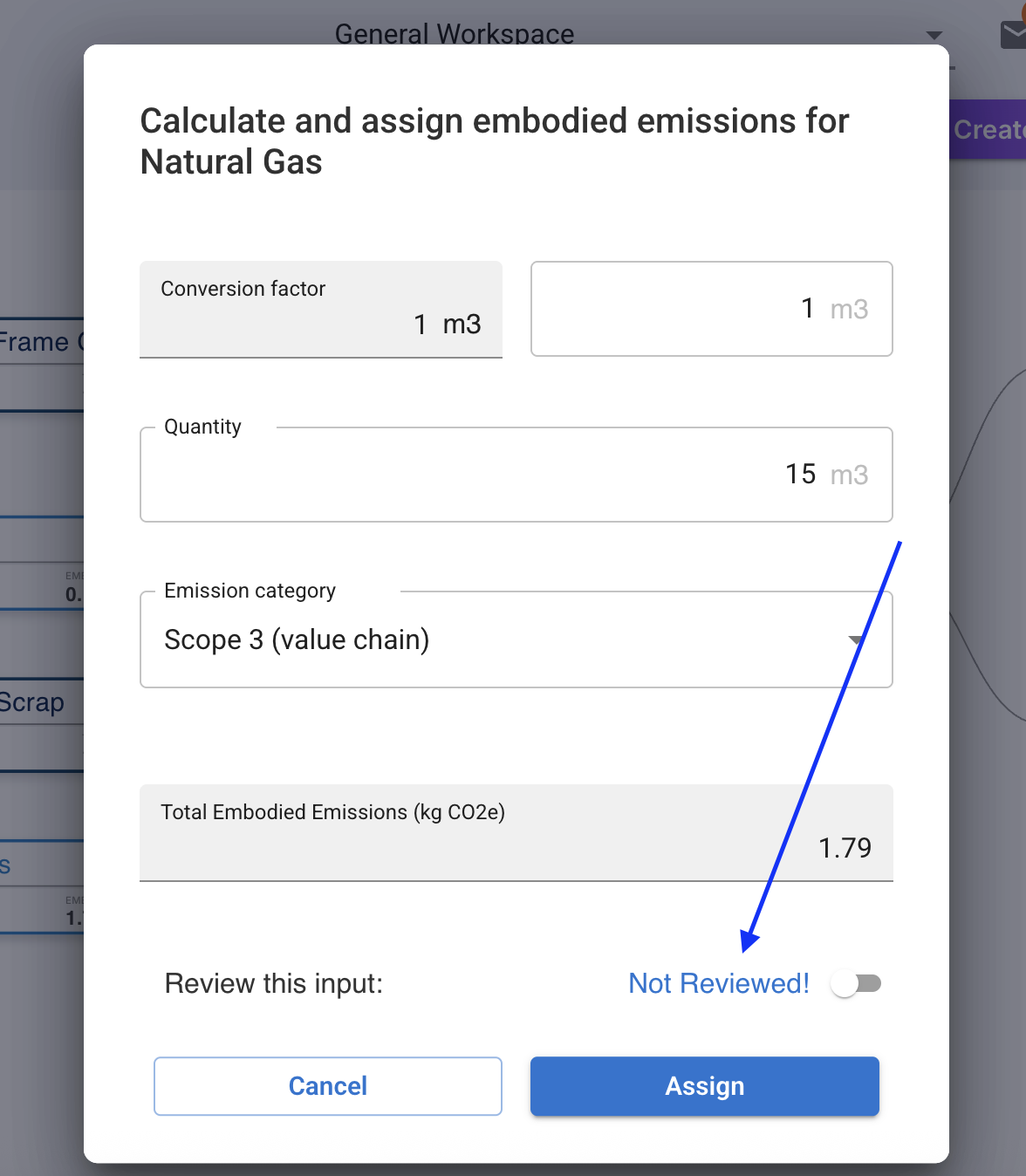The width and height of the screenshot is (1026, 1176).
Task: Open the mail envelope icon
Action: 1012,35
